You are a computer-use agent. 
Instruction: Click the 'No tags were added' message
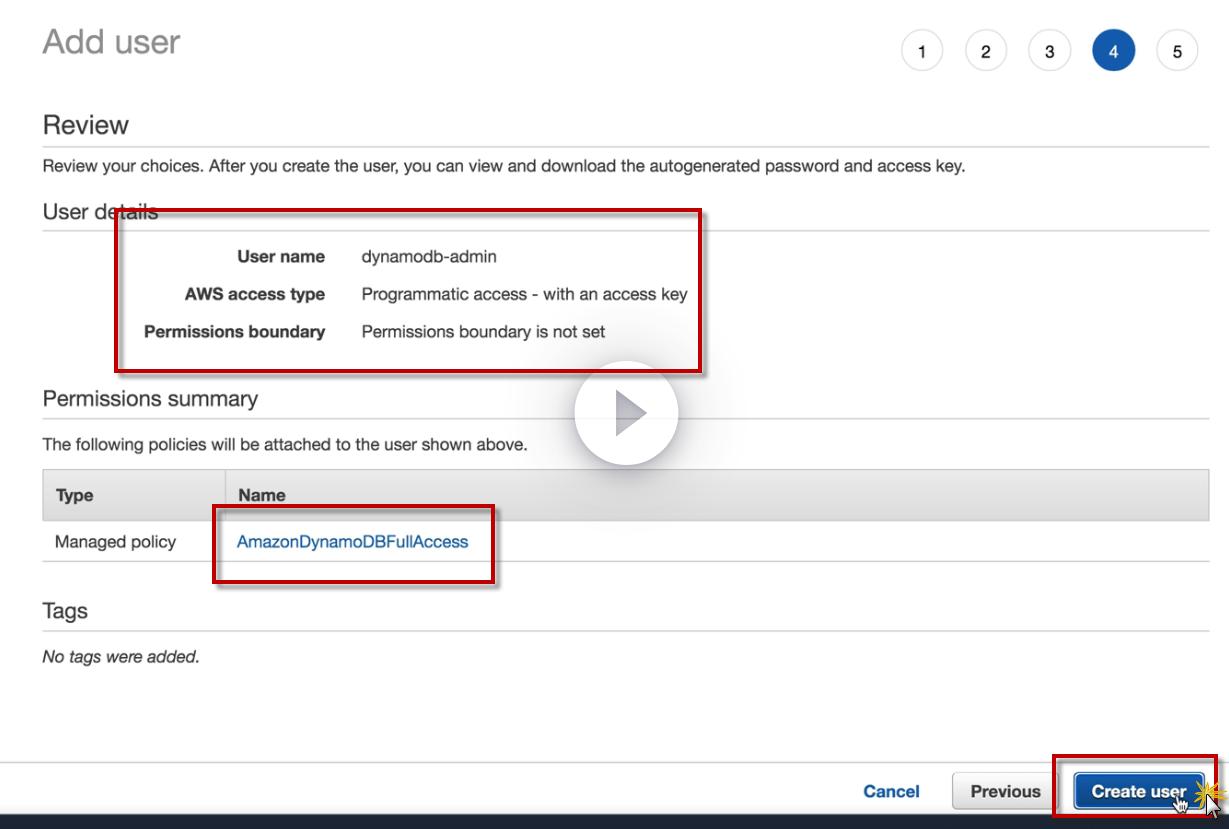pyautogui.click(x=121, y=657)
